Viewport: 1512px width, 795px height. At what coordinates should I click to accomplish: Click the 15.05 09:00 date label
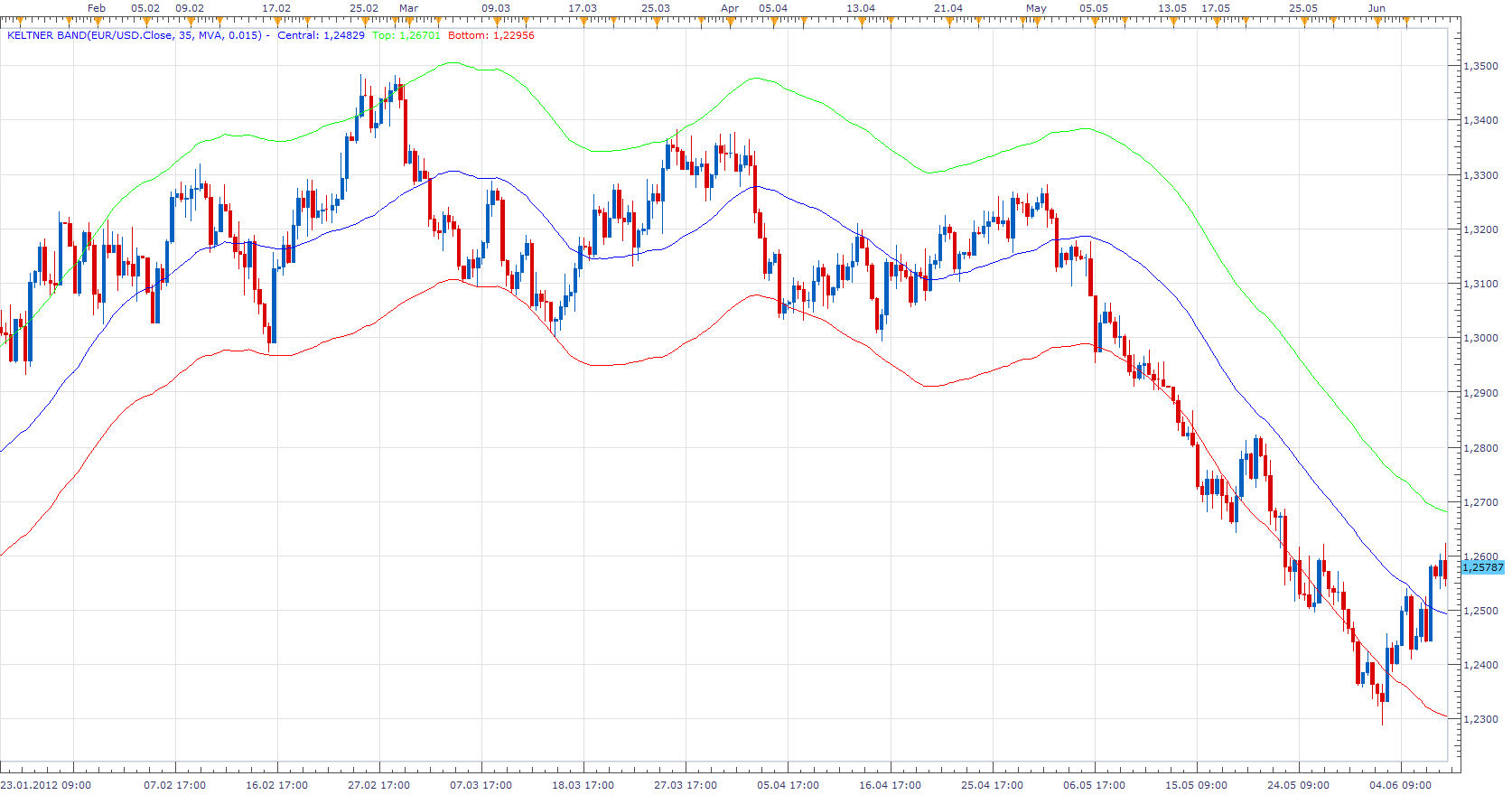click(1197, 785)
